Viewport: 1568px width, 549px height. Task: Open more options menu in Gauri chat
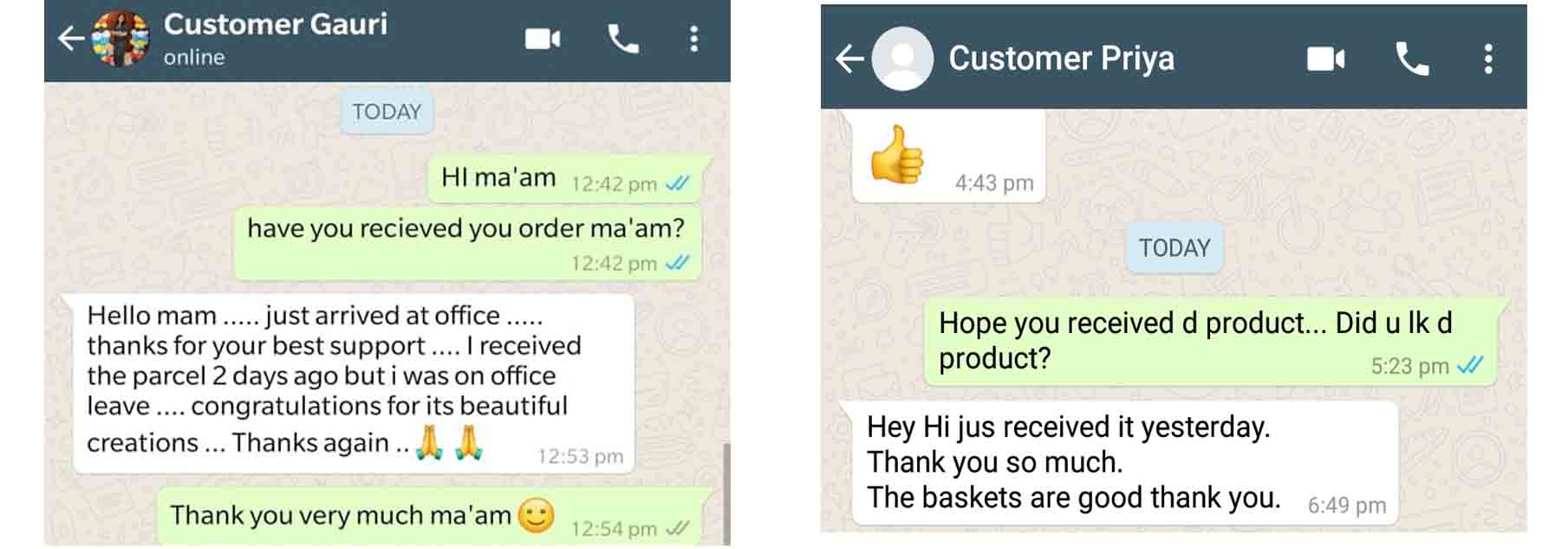point(693,39)
